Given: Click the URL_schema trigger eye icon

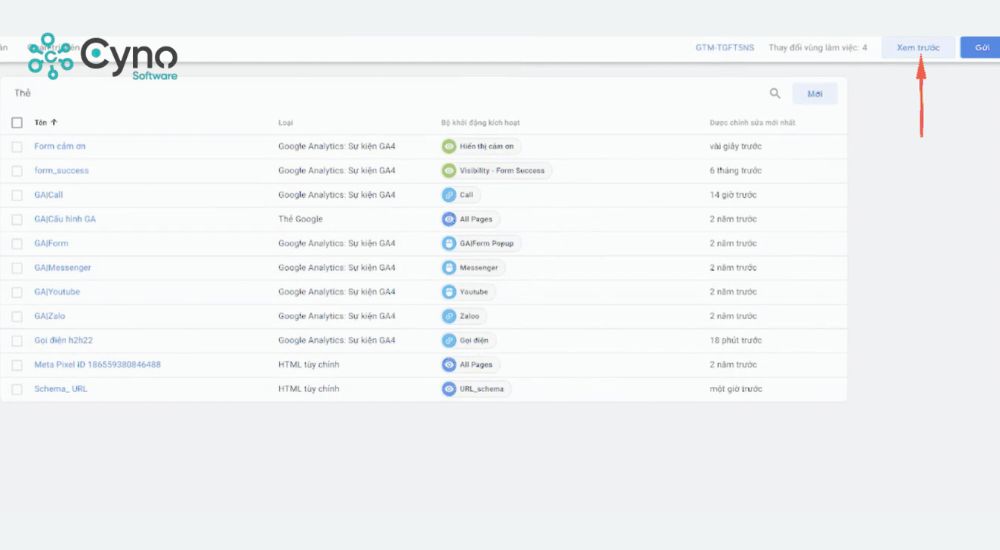Looking at the screenshot, I should tap(450, 389).
